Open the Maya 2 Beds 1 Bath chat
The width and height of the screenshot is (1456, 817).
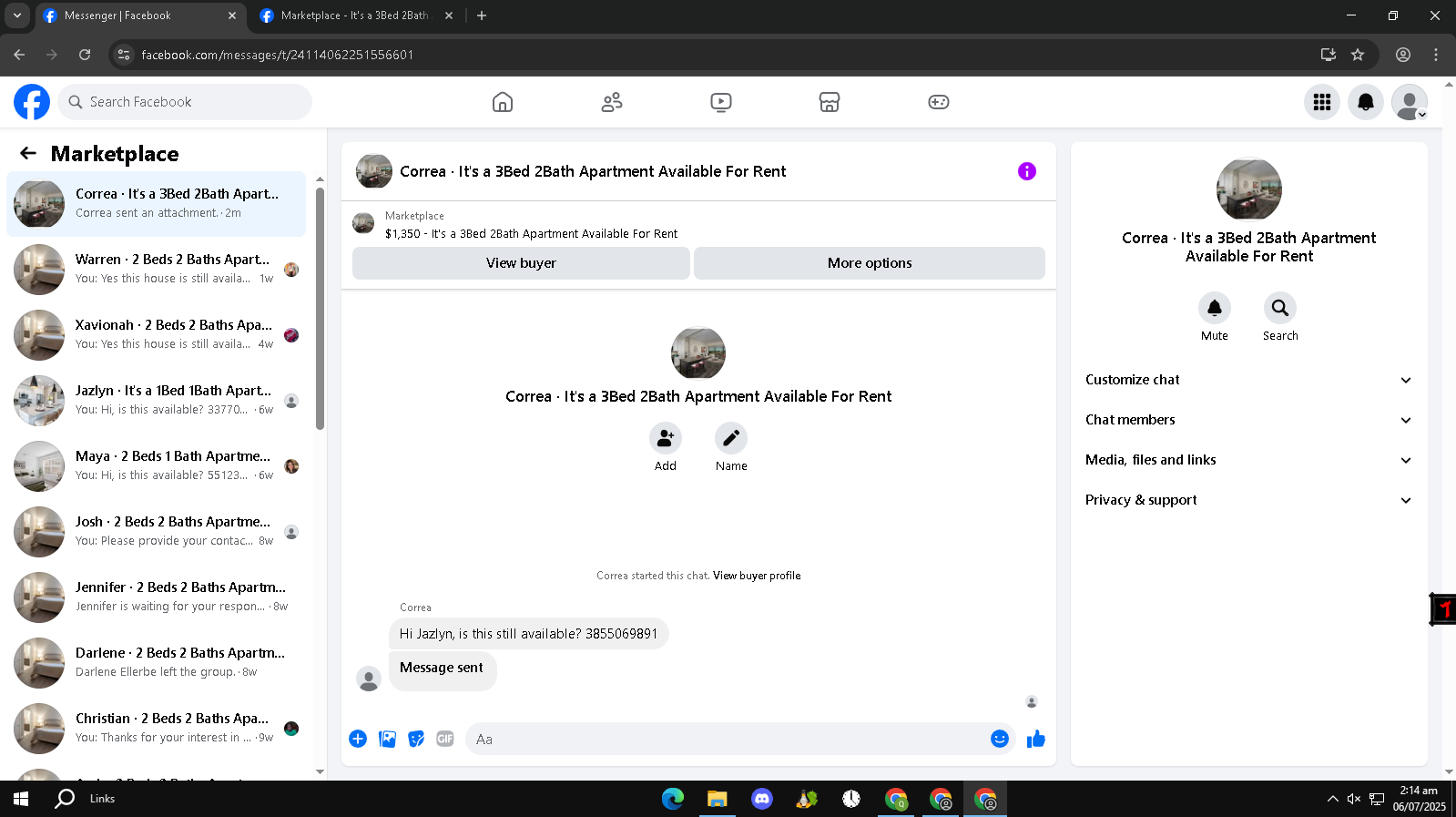click(x=157, y=466)
